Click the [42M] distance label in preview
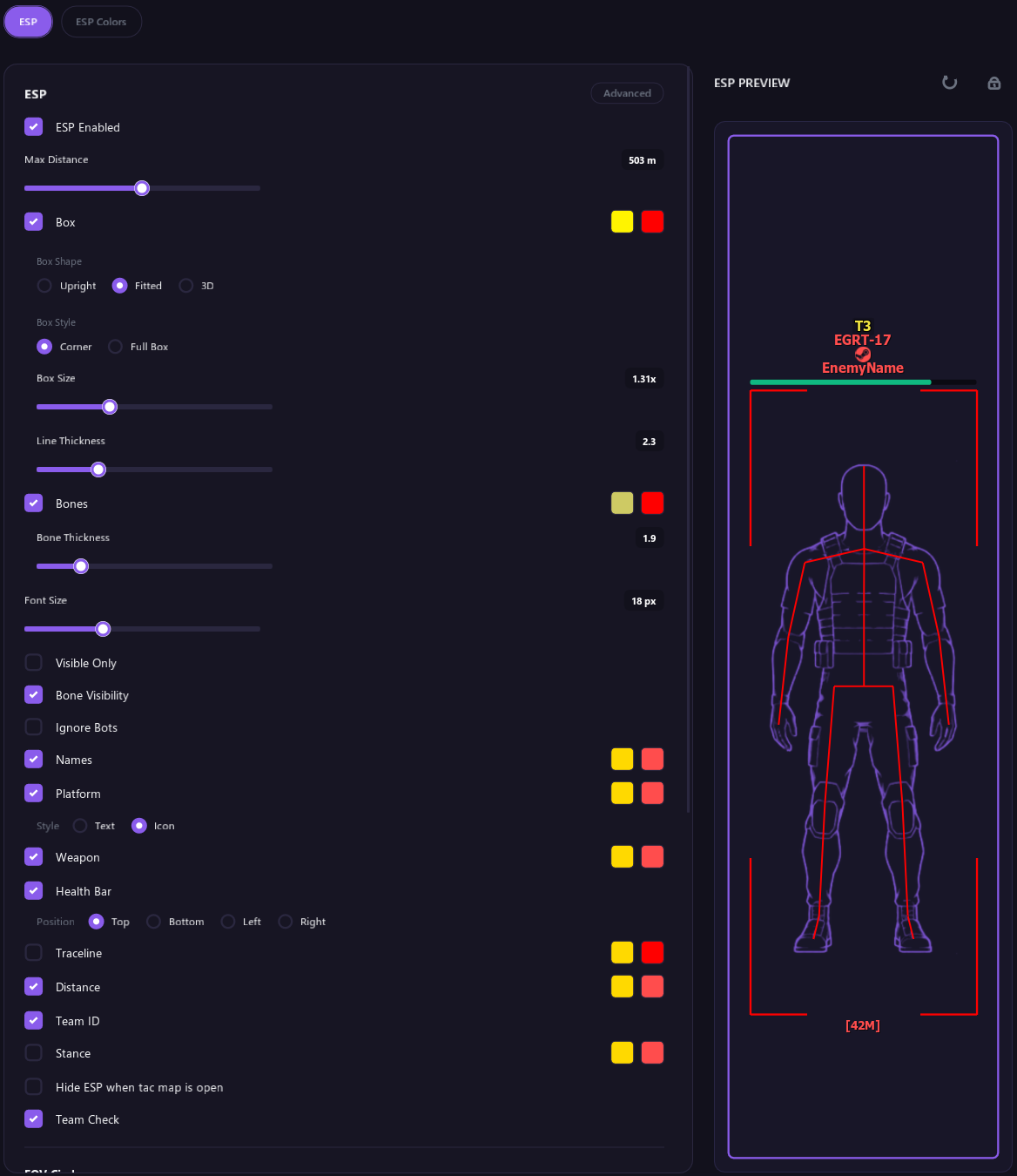This screenshot has height=1176, width=1017. (x=863, y=1025)
